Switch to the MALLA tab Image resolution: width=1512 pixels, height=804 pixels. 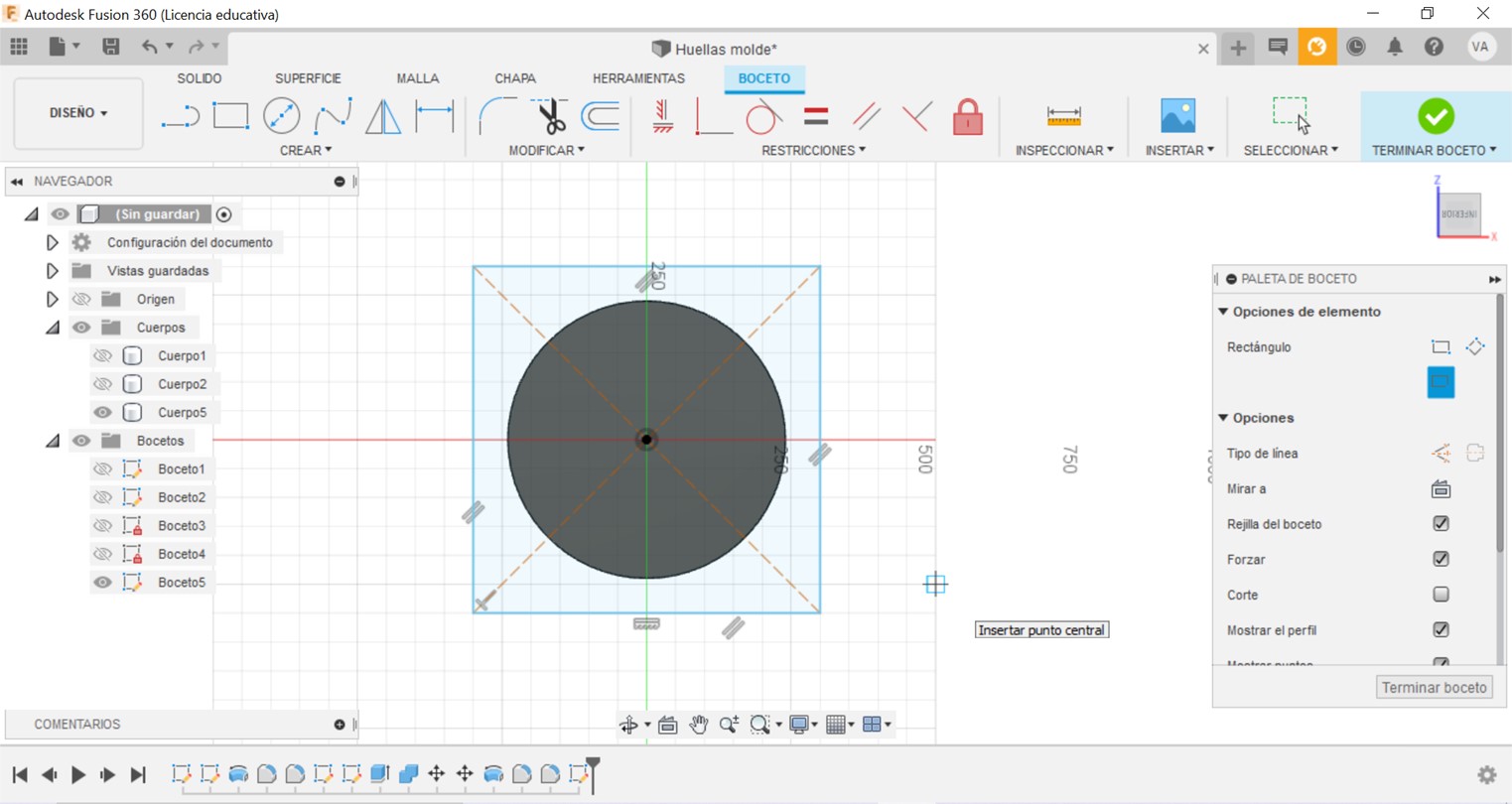click(x=418, y=78)
